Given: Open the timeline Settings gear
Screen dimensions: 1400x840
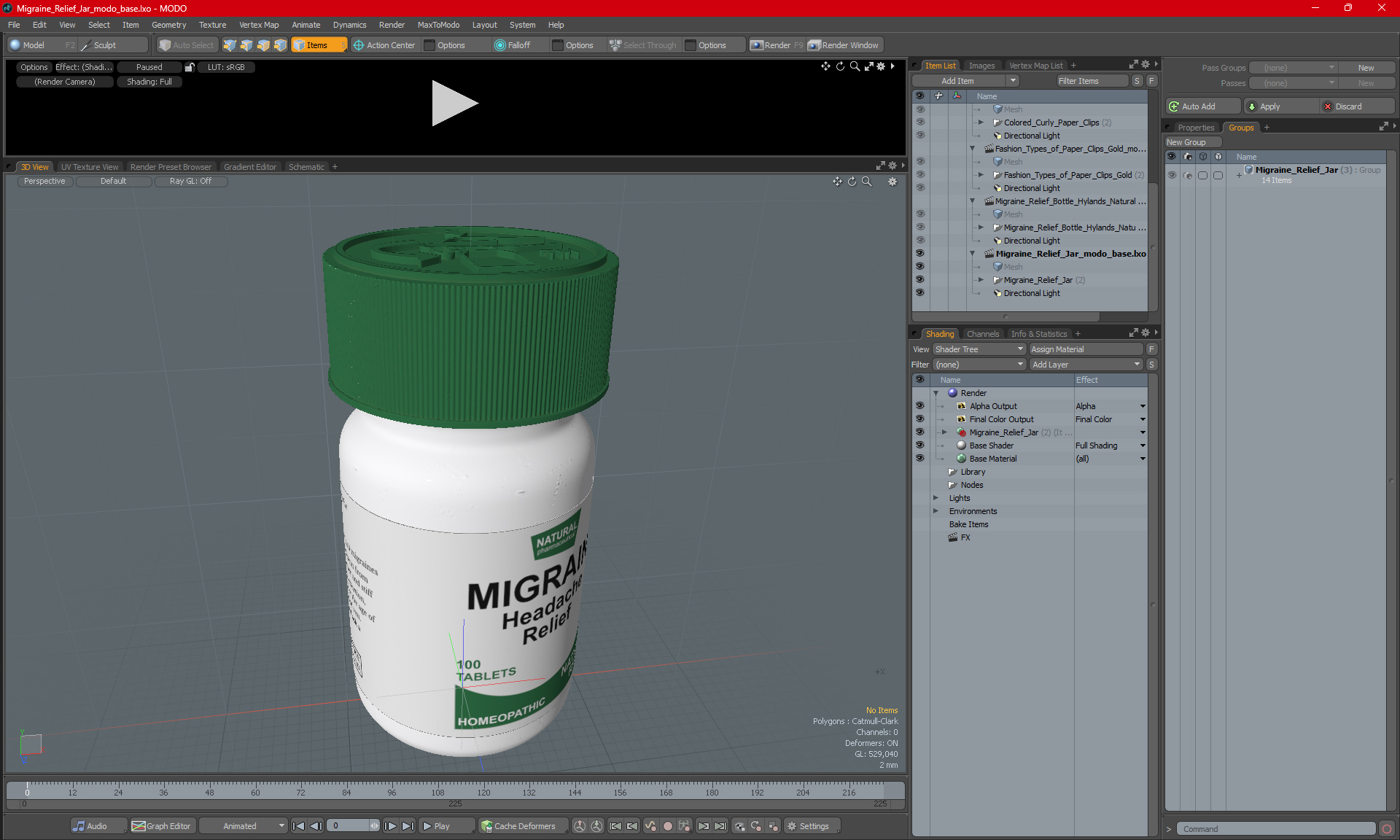Looking at the screenshot, I should pos(792,826).
